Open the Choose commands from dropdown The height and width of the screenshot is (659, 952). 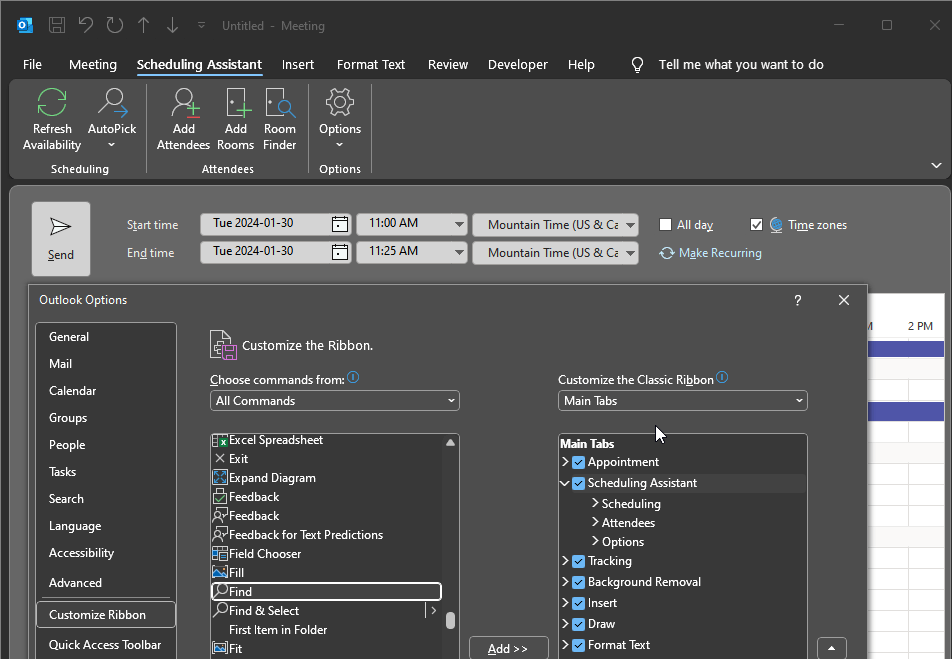point(335,401)
